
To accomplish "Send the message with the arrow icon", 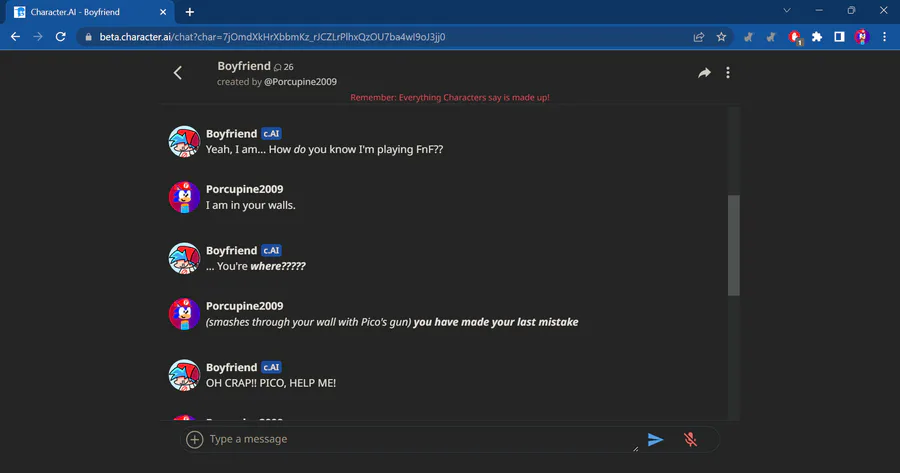I will (x=655, y=439).
